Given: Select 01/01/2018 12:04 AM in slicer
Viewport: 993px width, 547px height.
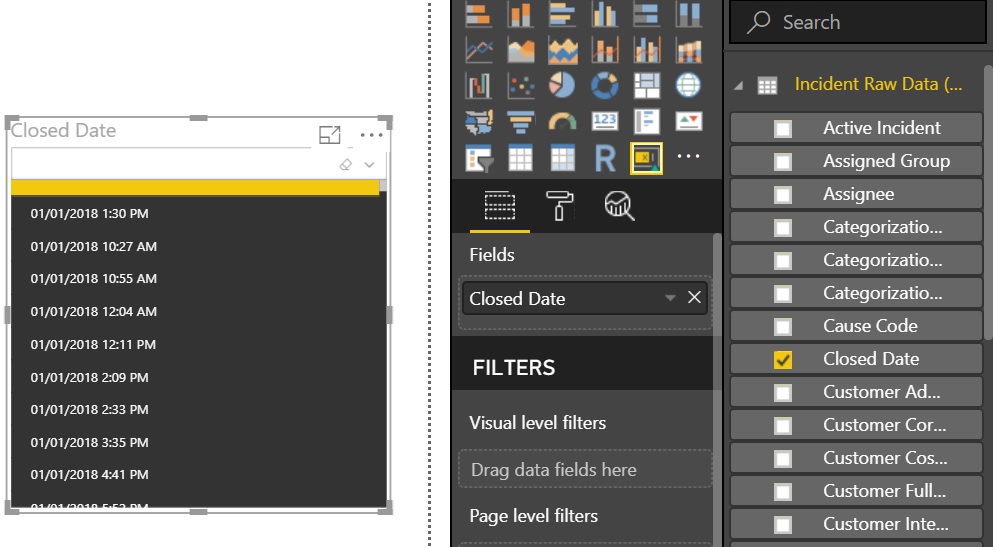Looking at the screenshot, I should [x=94, y=311].
